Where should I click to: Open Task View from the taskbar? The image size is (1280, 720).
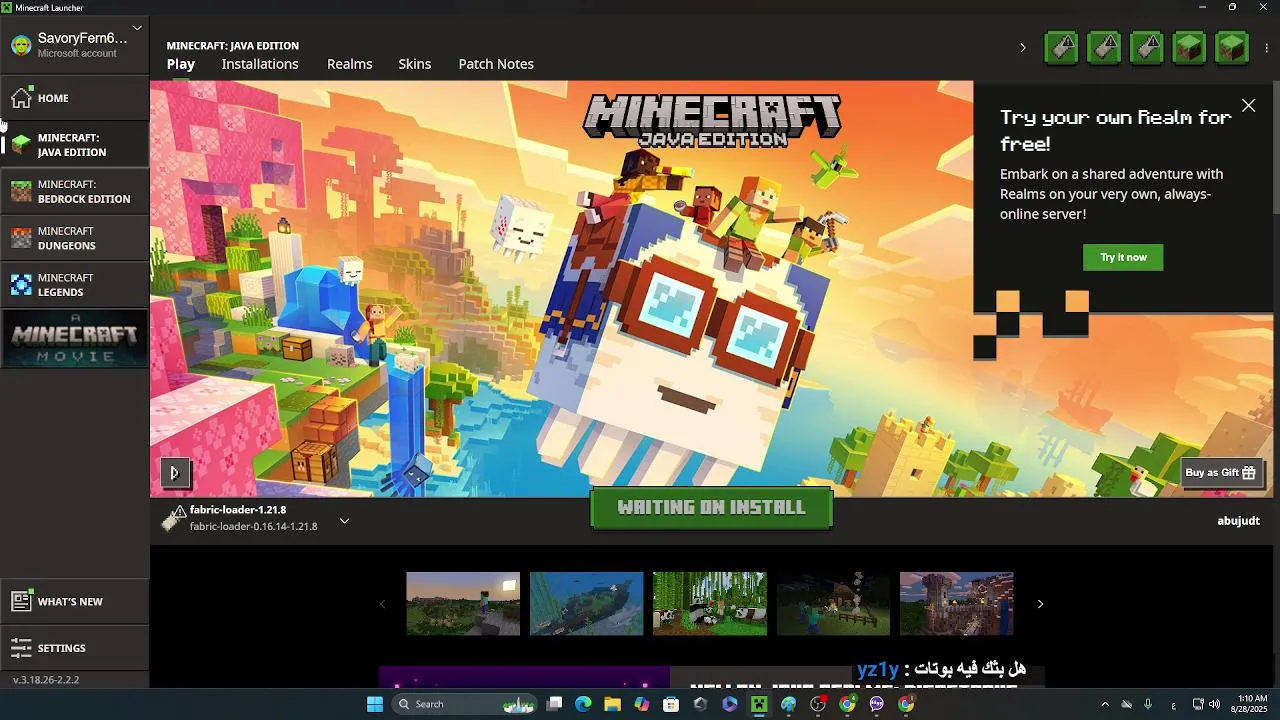pyautogui.click(x=555, y=704)
